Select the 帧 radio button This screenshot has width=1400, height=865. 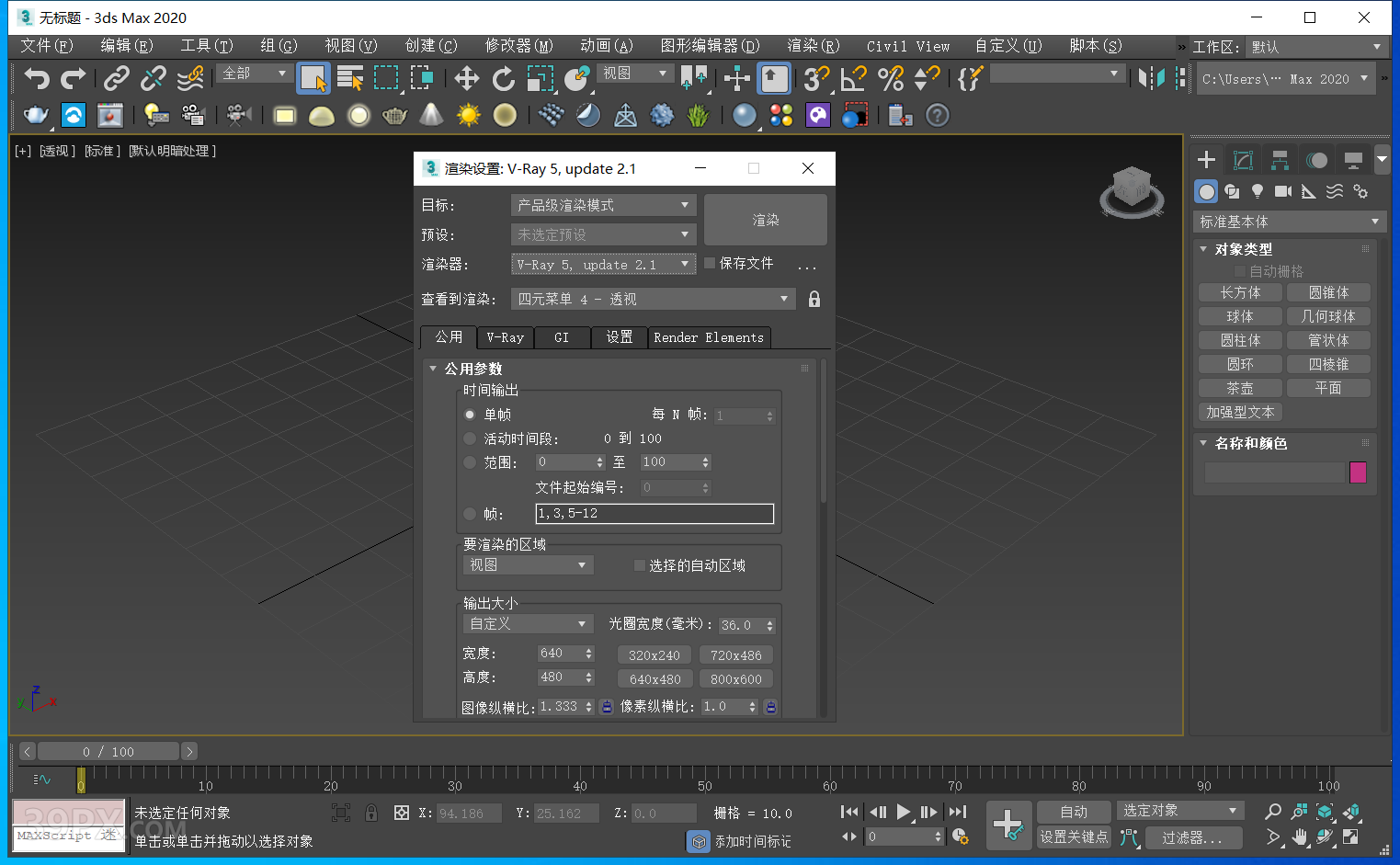pos(470,514)
